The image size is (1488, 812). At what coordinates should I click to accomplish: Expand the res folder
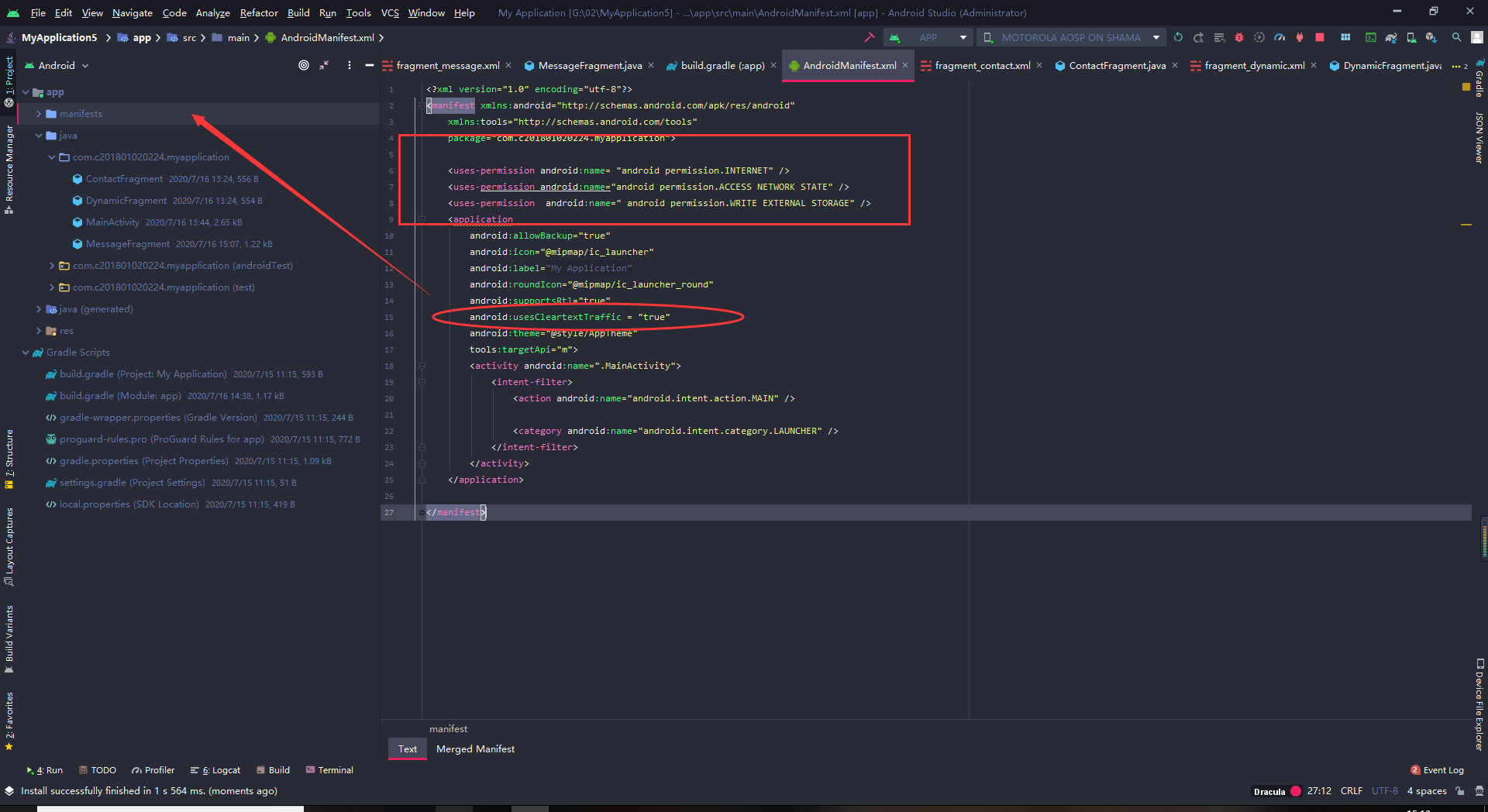[39, 331]
